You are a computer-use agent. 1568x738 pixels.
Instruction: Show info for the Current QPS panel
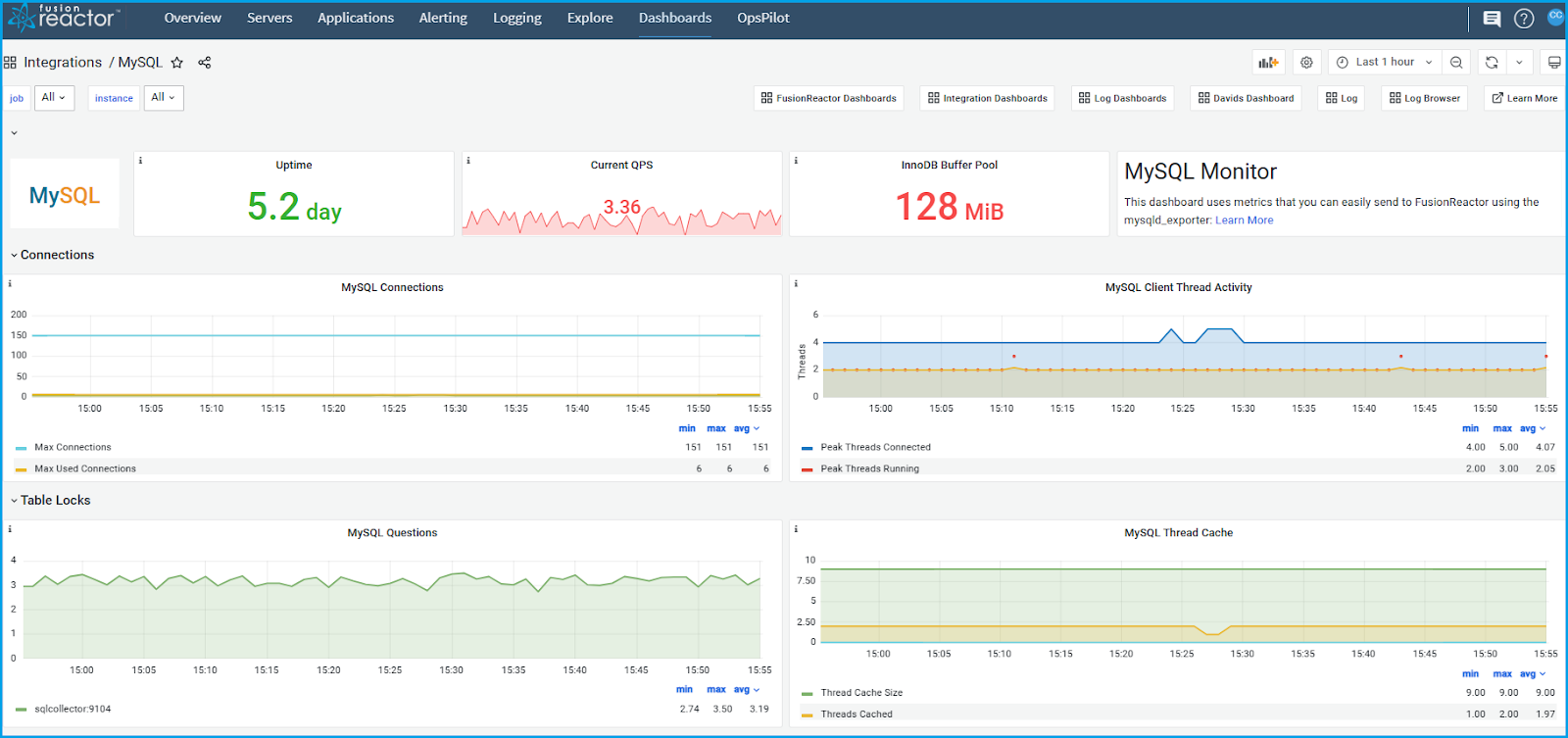[x=468, y=160]
